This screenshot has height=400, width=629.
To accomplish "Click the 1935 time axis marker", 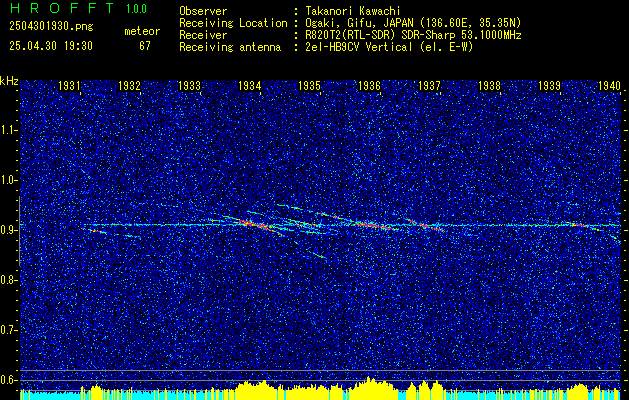I will tap(309, 85).
